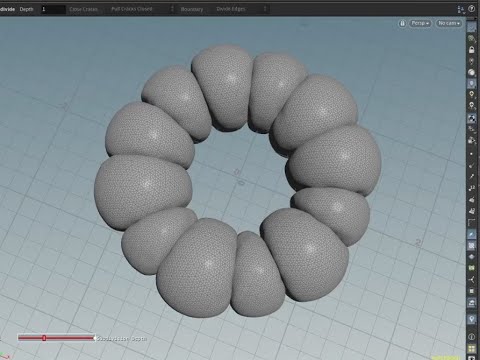Click the pin icon left of Persp button
Image resolution: width=480 pixels, height=360 pixels.
(402, 23)
